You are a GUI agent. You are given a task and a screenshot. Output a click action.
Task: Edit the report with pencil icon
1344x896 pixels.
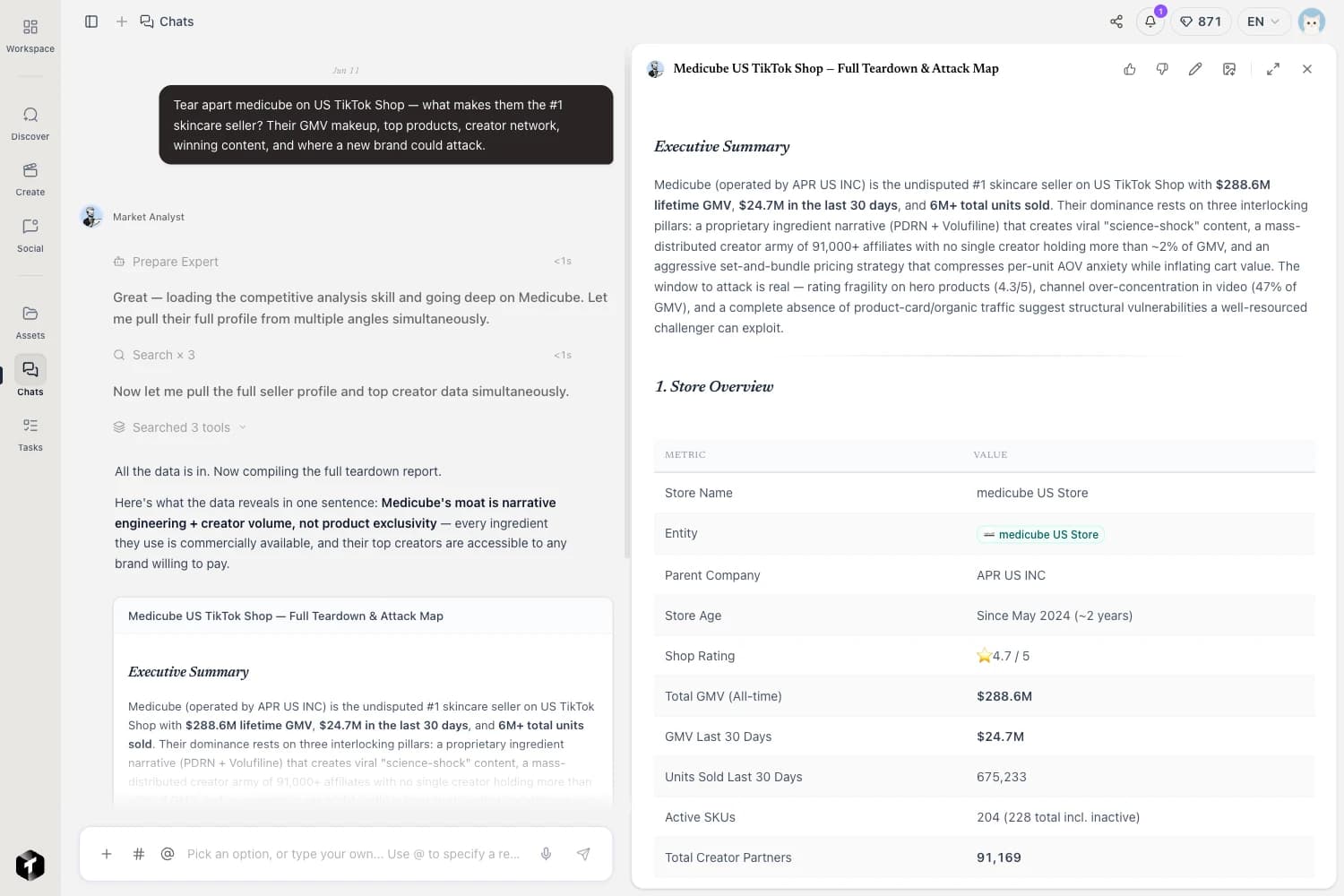(1195, 69)
